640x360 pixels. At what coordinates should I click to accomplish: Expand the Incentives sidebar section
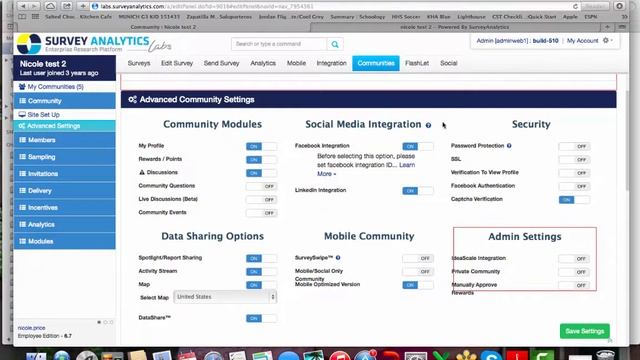64,207
